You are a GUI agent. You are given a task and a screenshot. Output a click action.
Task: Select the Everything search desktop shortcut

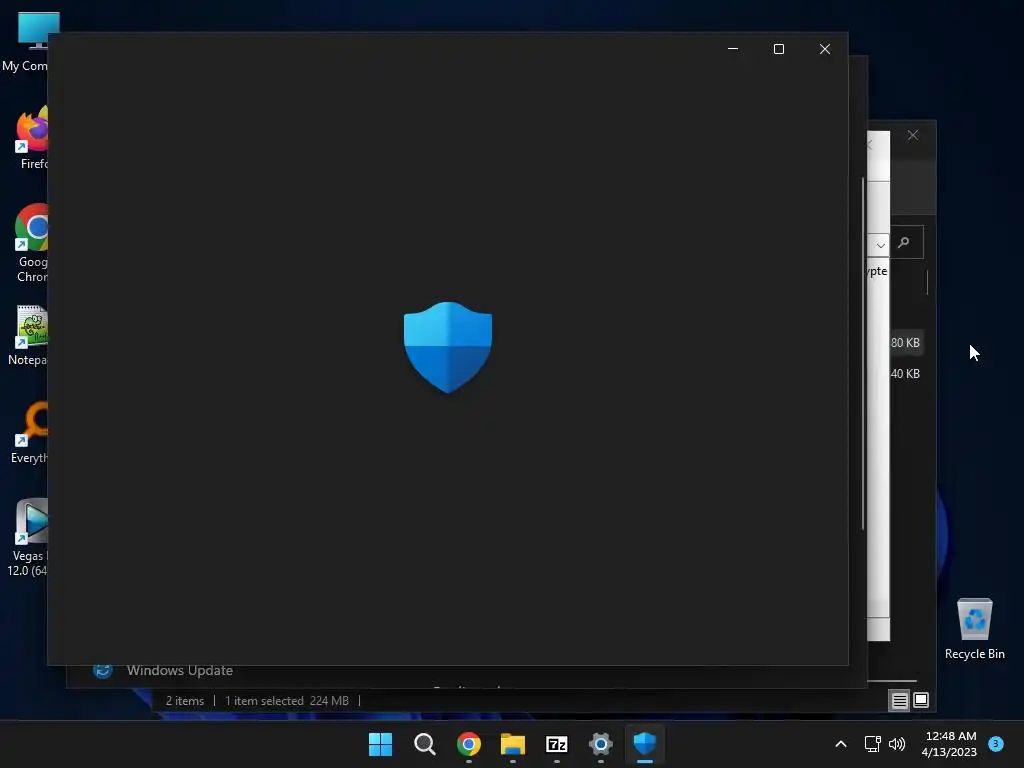pyautogui.click(x=30, y=433)
